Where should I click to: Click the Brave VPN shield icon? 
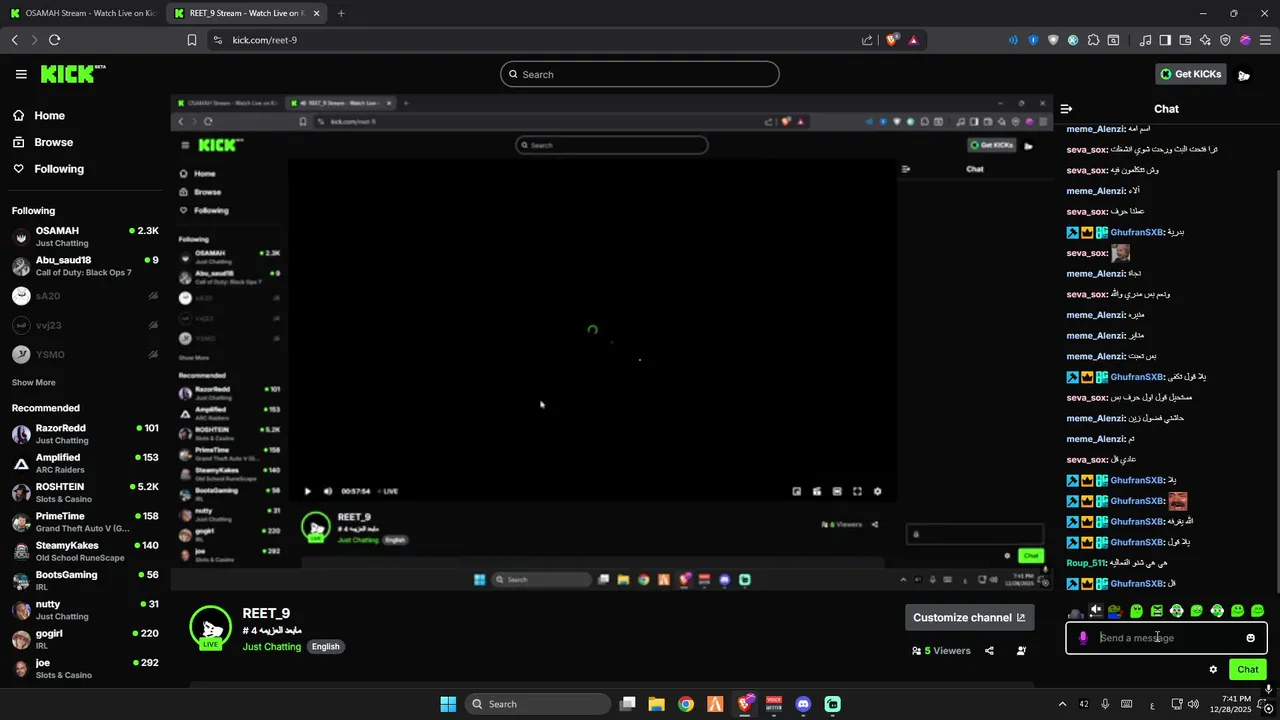tap(1225, 40)
